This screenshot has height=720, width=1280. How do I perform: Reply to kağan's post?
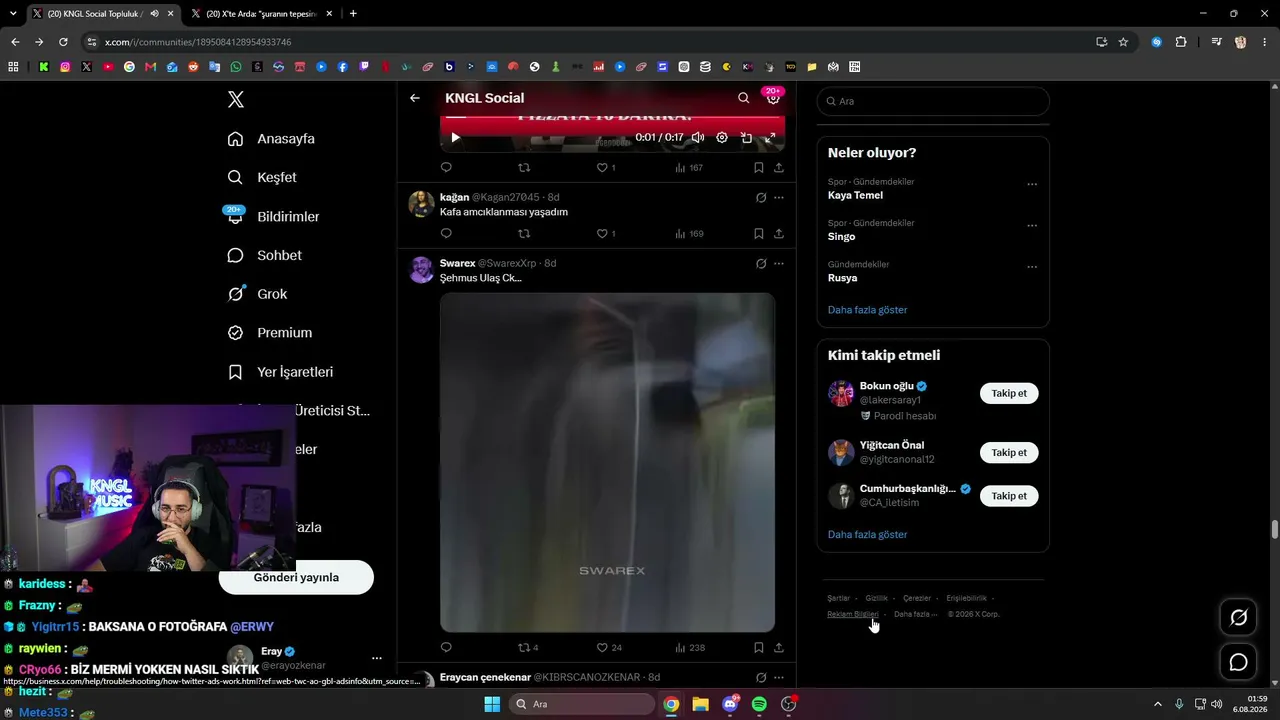(x=446, y=233)
